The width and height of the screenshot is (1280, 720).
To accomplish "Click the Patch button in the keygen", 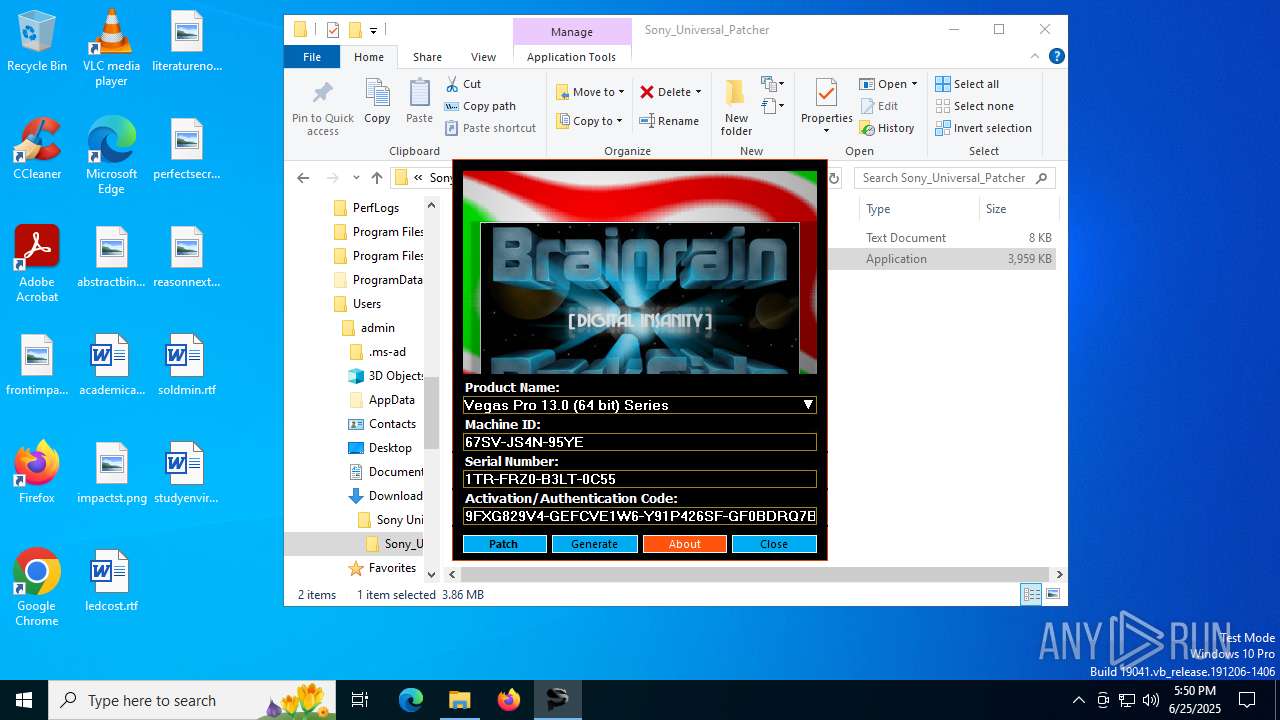I will pyautogui.click(x=504, y=544).
